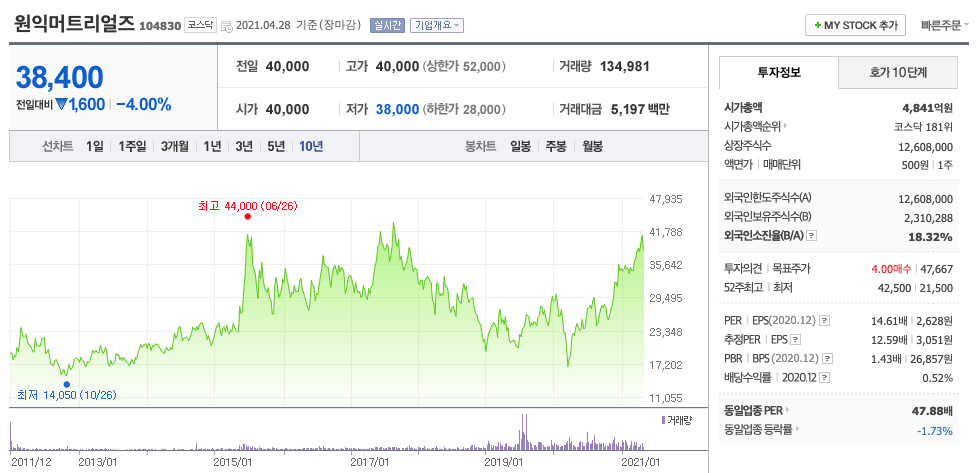Click the red 최고 44,000 high point marker

click(248, 217)
